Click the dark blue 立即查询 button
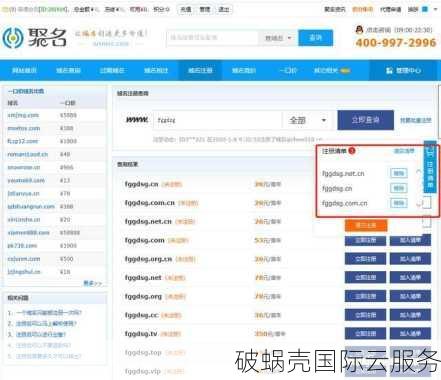441x380 pixels. coord(366,120)
